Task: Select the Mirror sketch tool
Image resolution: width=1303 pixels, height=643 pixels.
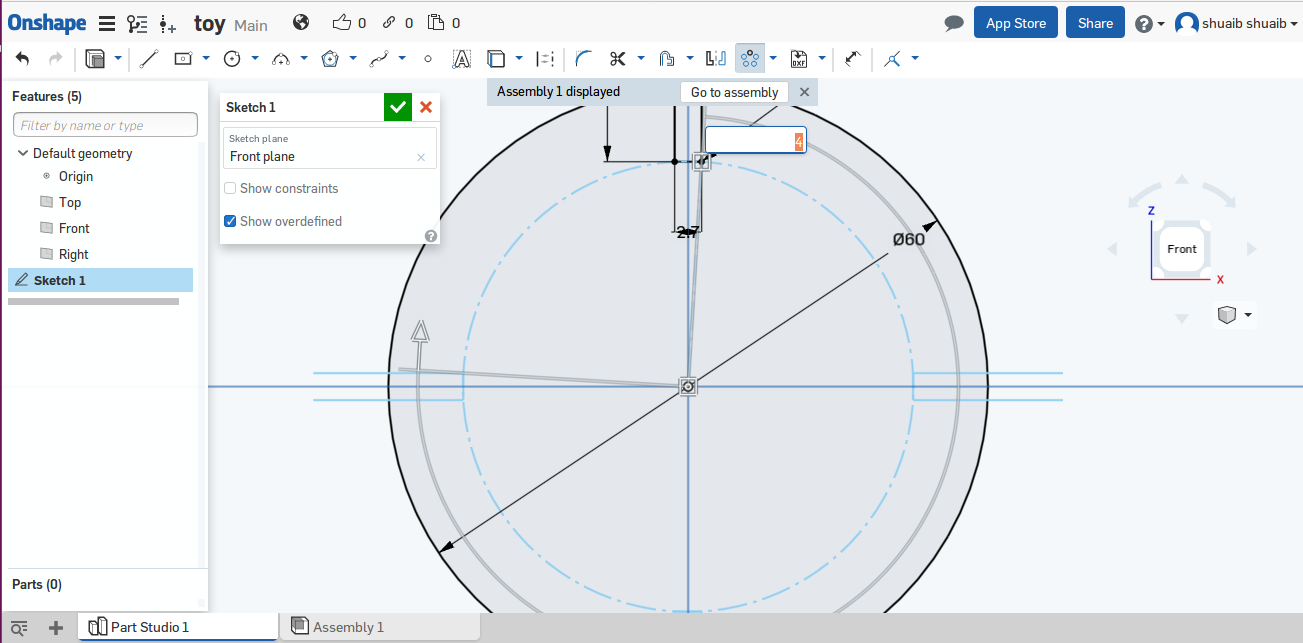Action: (x=716, y=59)
